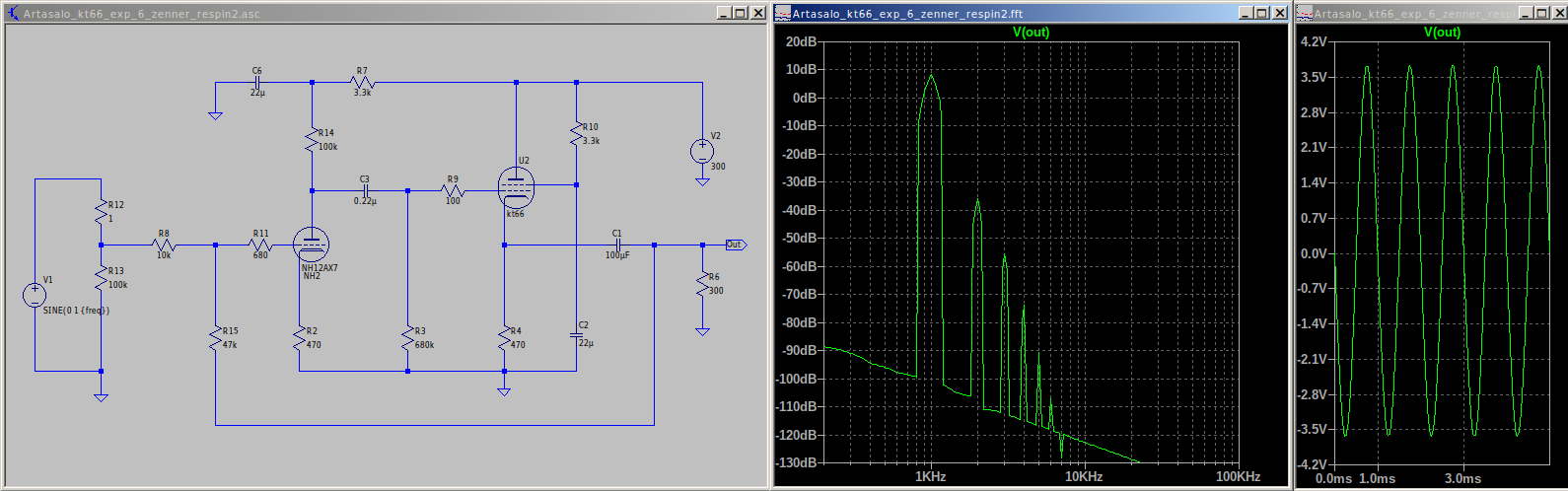Select resistor R4 470 symbol
Image resolution: width=1568 pixels, height=491 pixels.
(504, 338)
